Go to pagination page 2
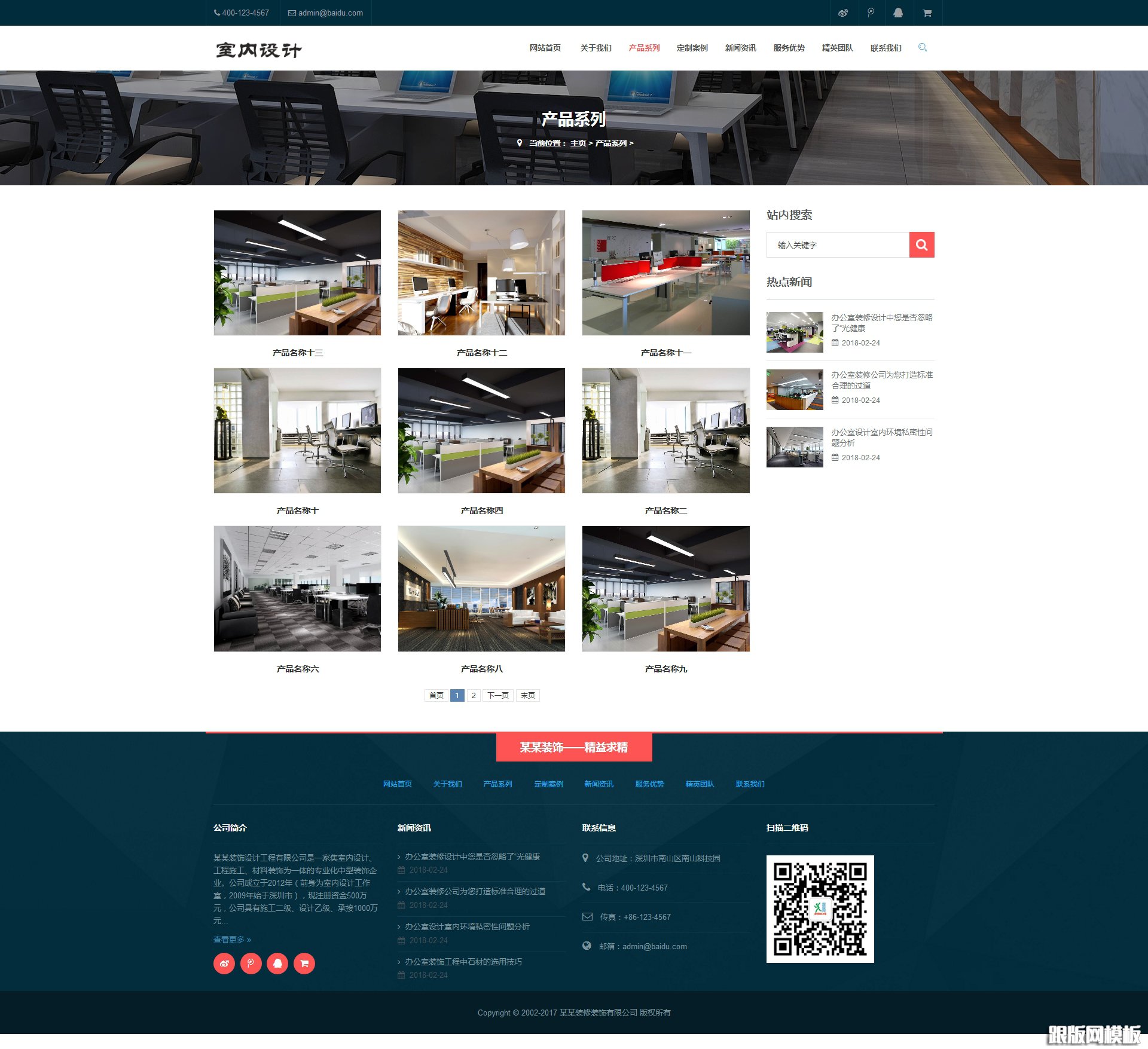The image size is (1148, 1049). (474, 695)
